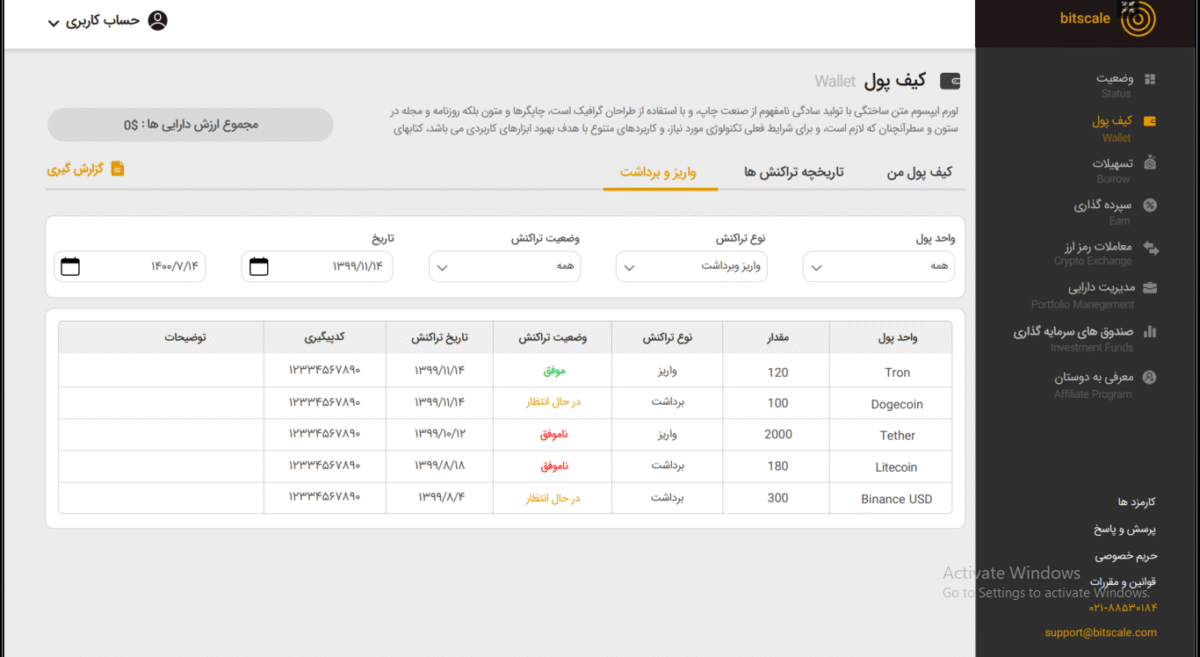Switch to the تاریخچه تراکنش ها tab
Screen dimensions: 1200x657
794,172
